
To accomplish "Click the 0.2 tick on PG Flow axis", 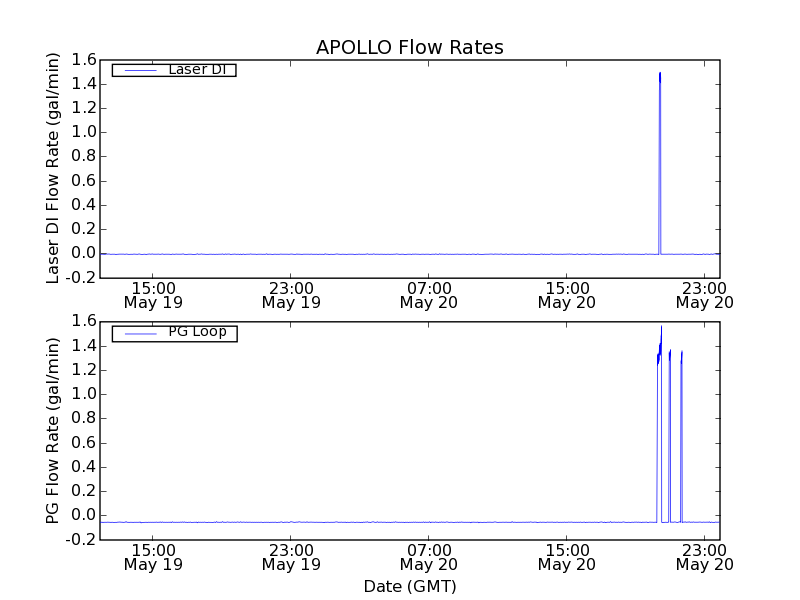I will (84, 491).
